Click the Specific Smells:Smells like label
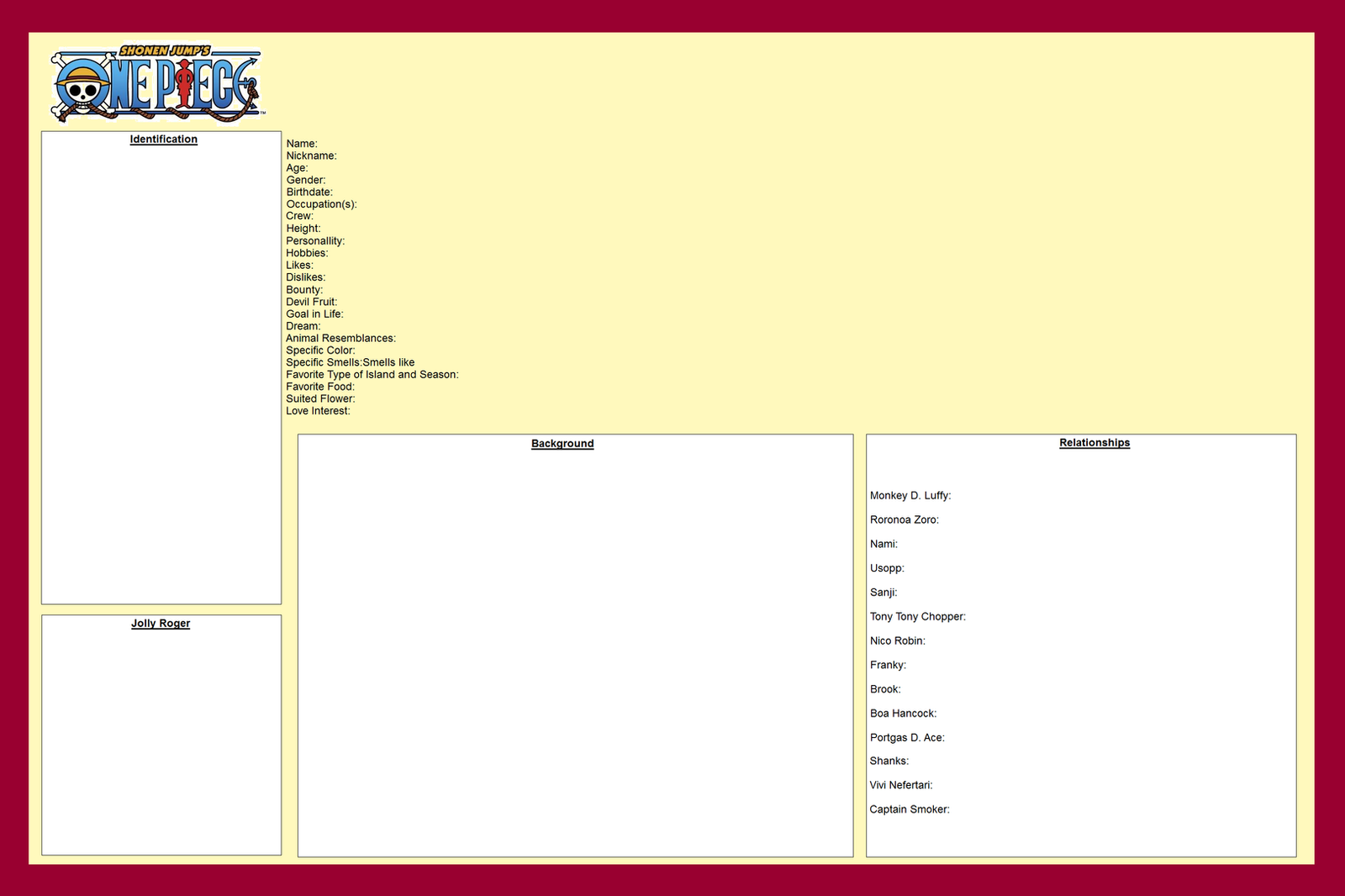1345x896 pixels. 351,363
